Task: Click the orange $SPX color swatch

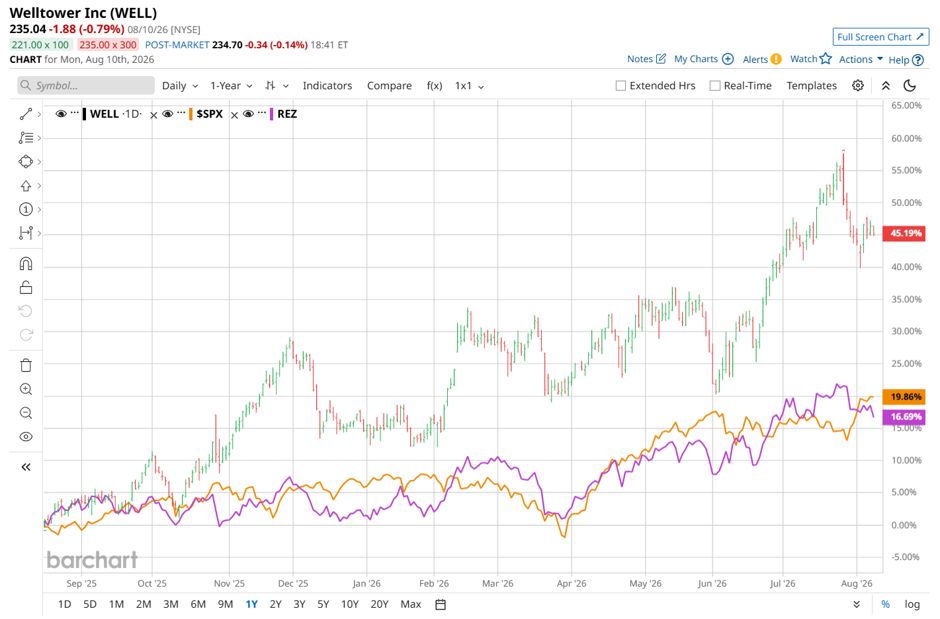Action: 191,114
